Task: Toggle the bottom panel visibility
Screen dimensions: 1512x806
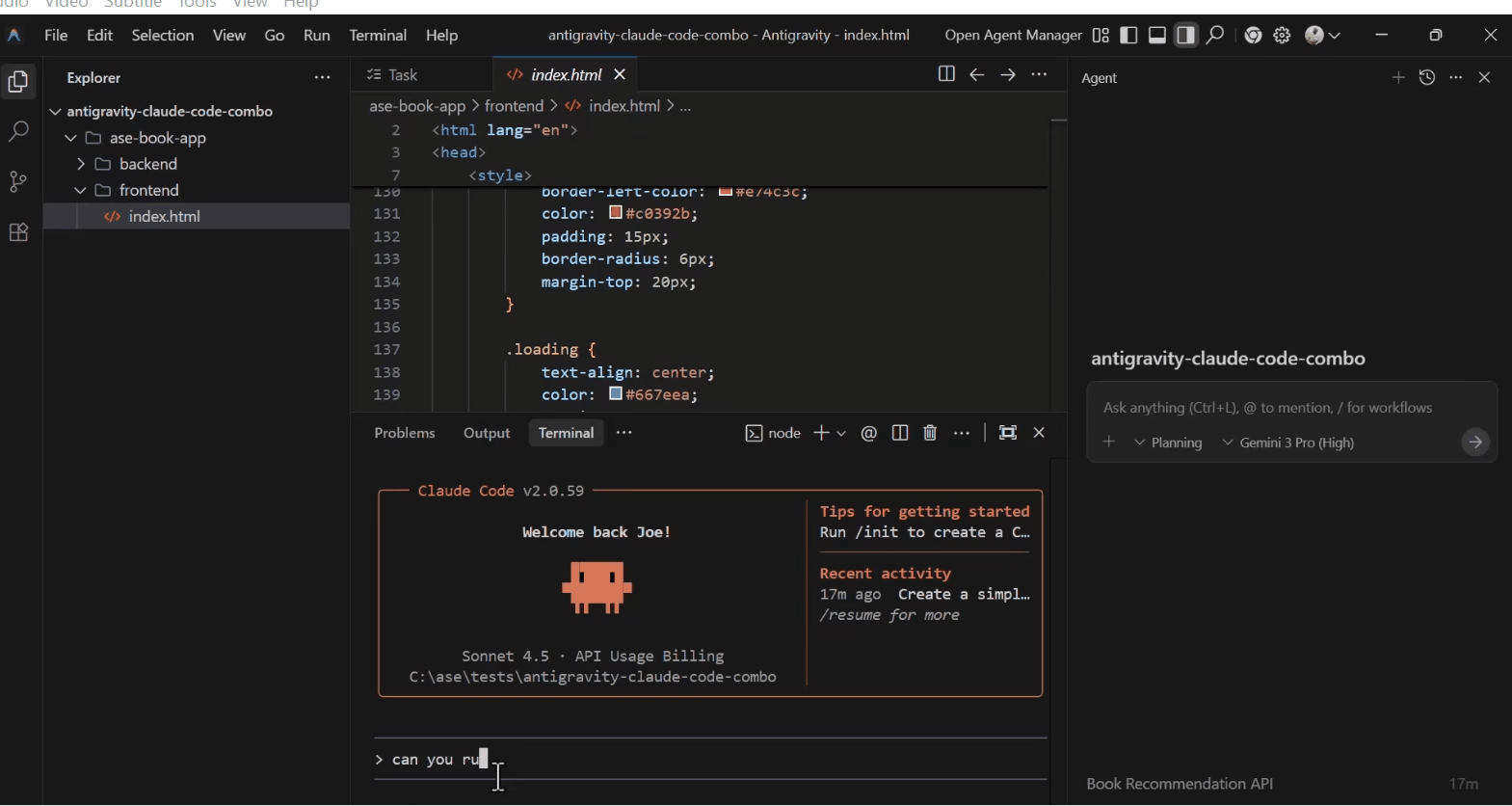Action: pyautogui.click(x=1158, y=36)
